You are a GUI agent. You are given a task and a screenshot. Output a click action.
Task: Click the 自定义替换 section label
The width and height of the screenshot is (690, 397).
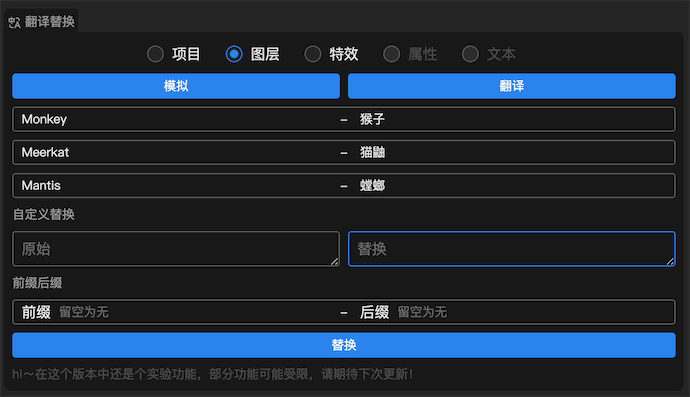tap(44, 214)
